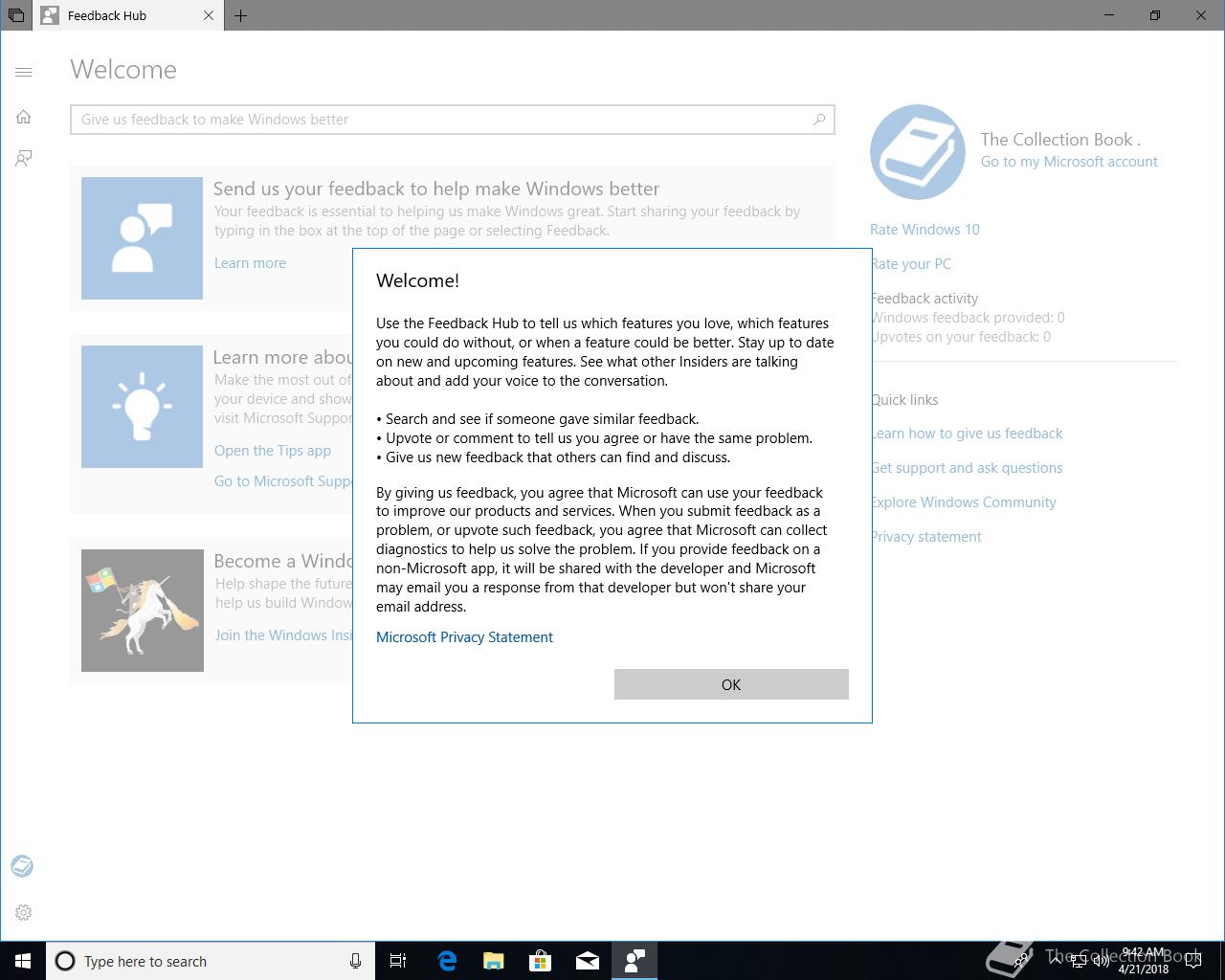Click the taskbar clock and date
The height and width of the screenshot is (980, 1225).
[x=1144, y=961]
